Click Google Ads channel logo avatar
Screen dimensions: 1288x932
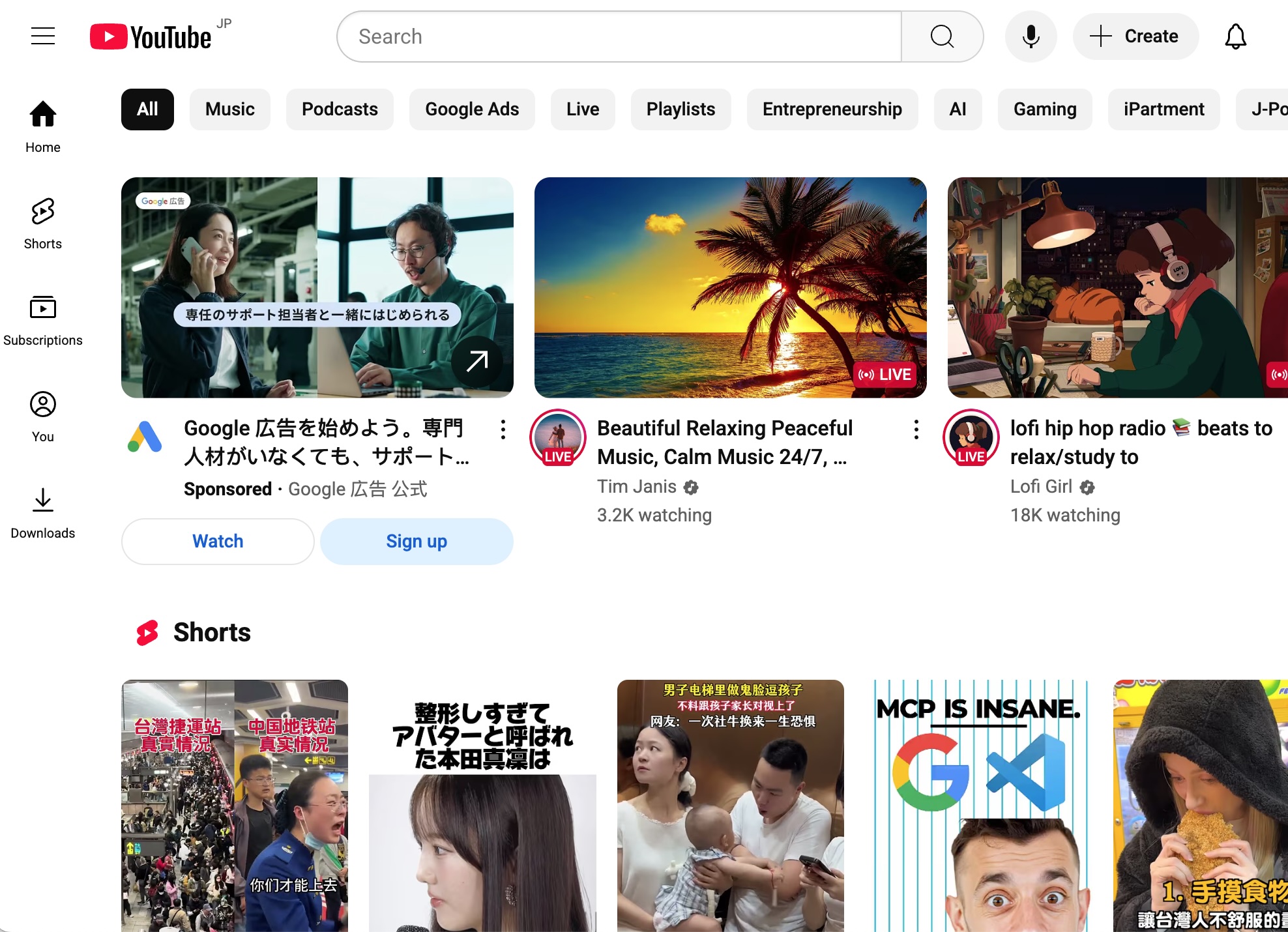click(145, 437)
